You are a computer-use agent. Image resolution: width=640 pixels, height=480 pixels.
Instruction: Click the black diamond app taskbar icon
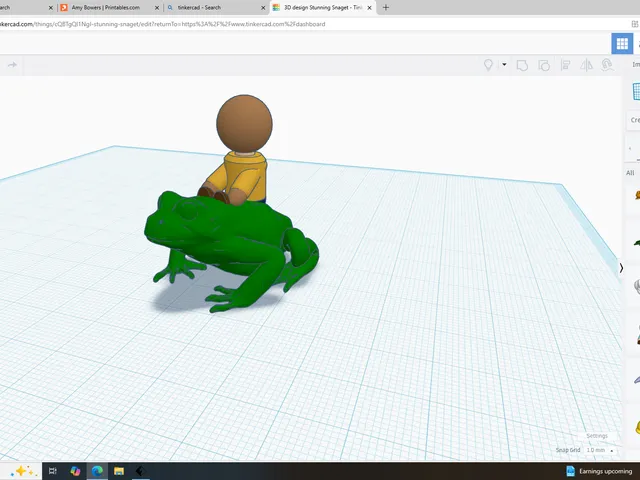click(140, 471)
